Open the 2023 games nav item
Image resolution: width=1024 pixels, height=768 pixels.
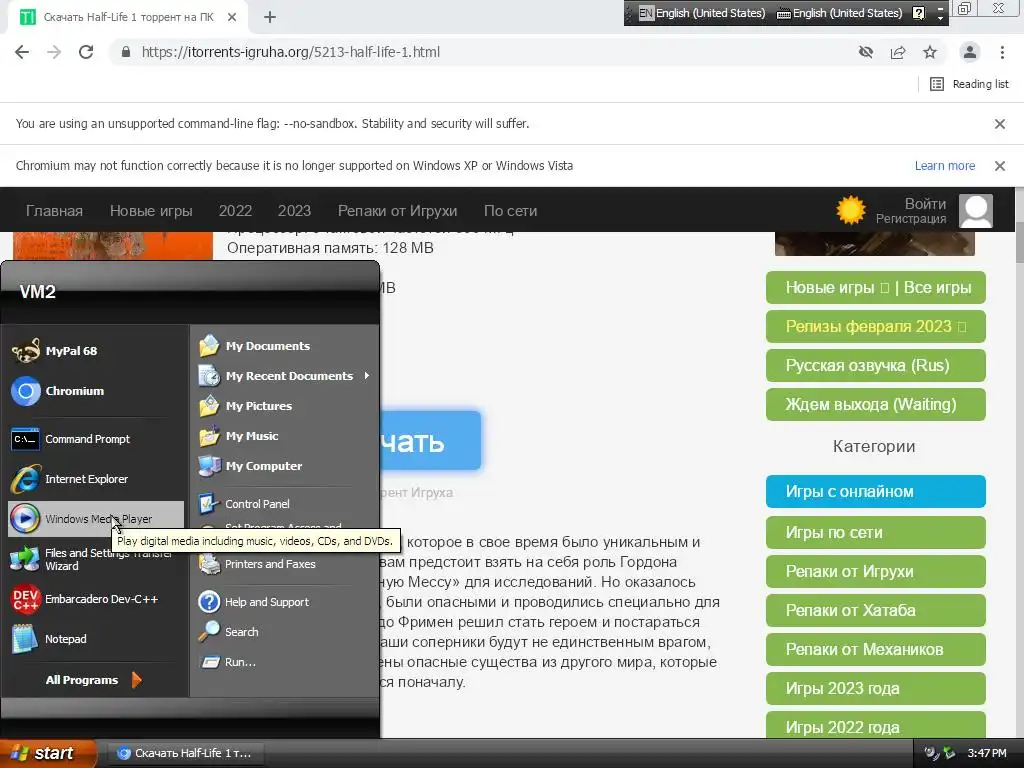295,210
